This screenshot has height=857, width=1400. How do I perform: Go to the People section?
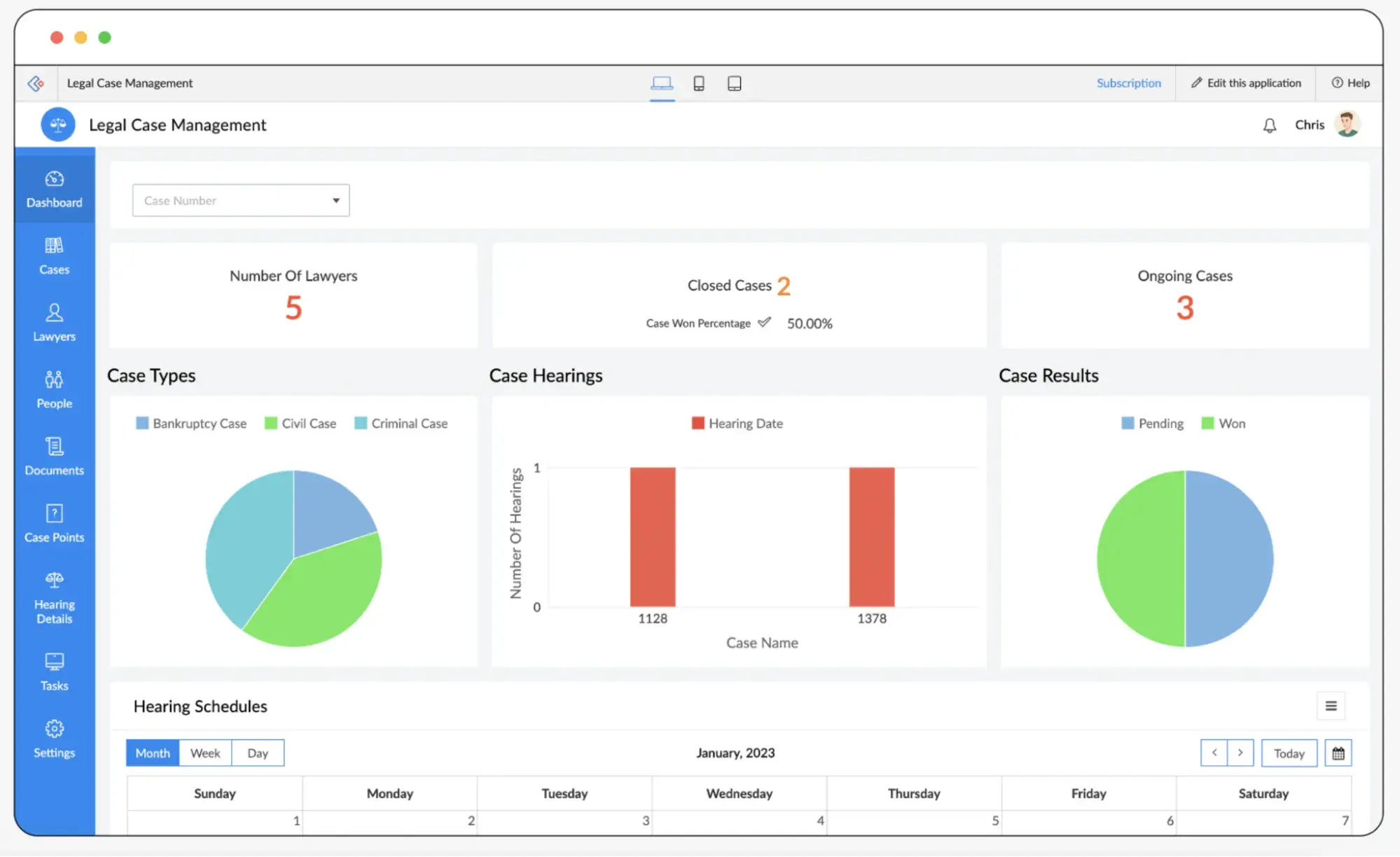(x=54, y=390)
